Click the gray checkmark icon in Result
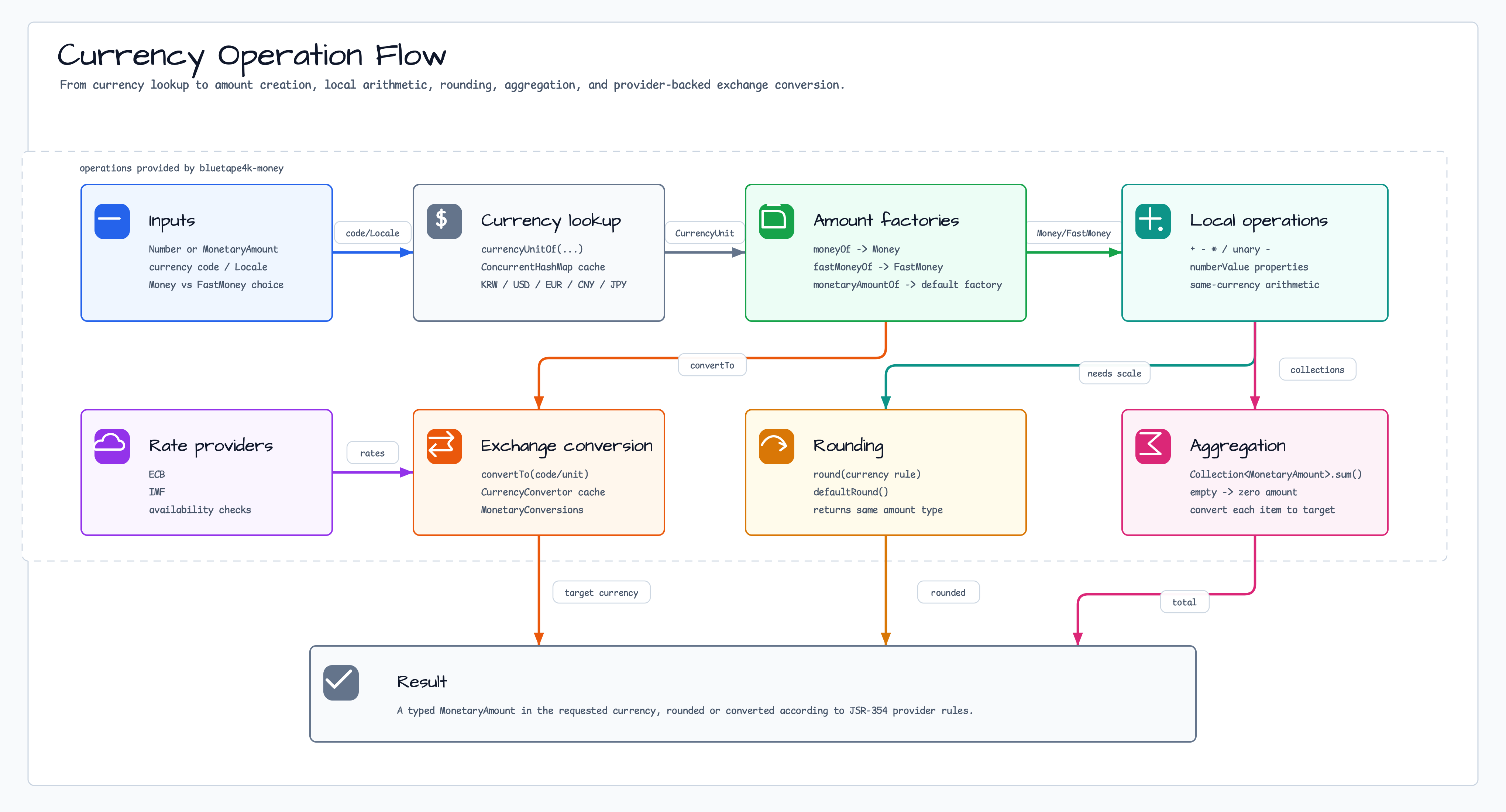 click(341, 682)
